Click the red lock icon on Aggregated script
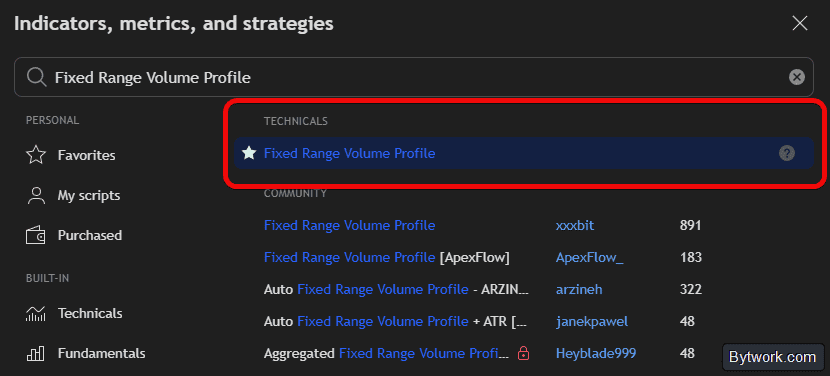Image resolution: width=830 pixels, height=376 pixels. tap(524, 353)
